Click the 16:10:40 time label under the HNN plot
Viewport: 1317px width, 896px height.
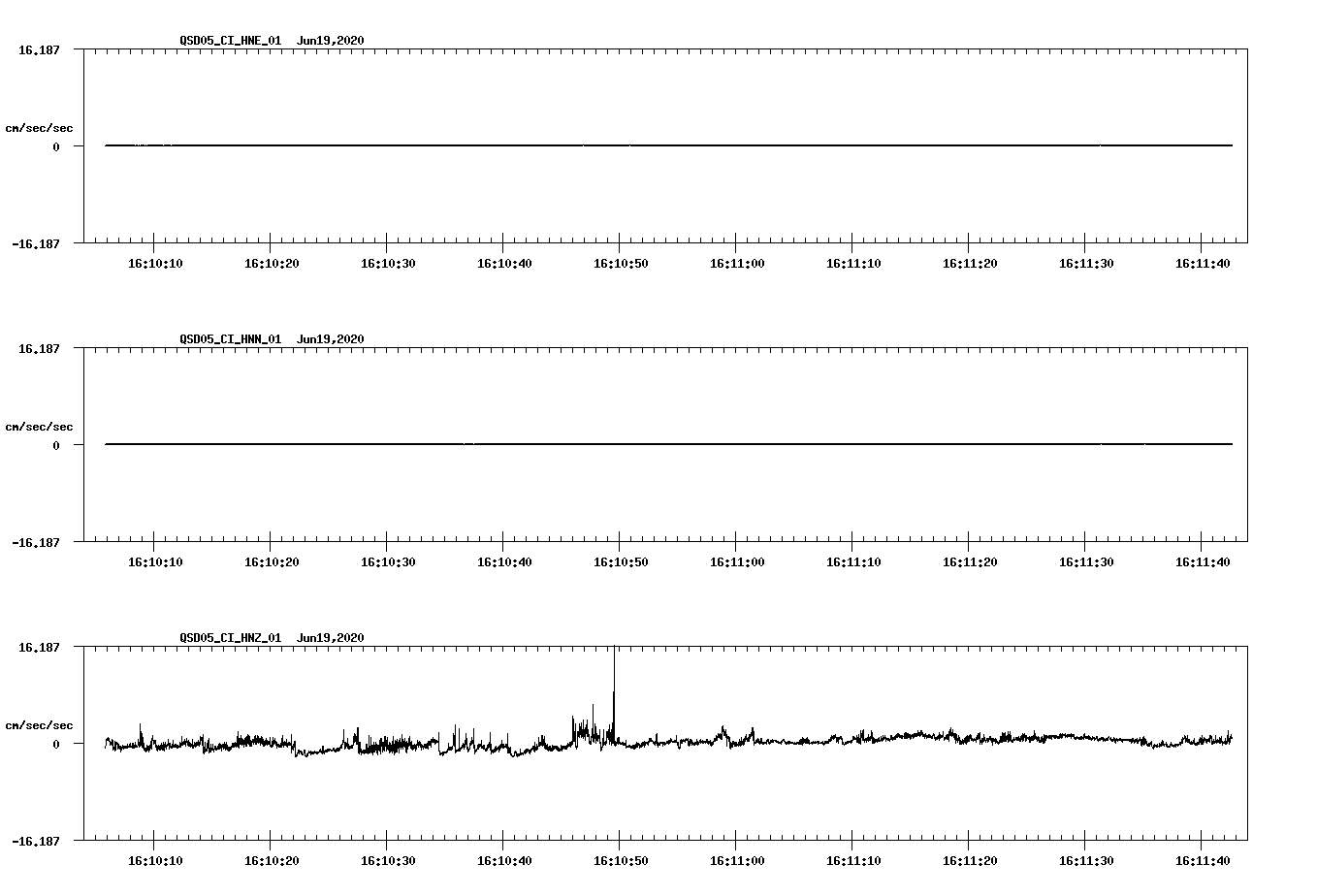[504, 562]
